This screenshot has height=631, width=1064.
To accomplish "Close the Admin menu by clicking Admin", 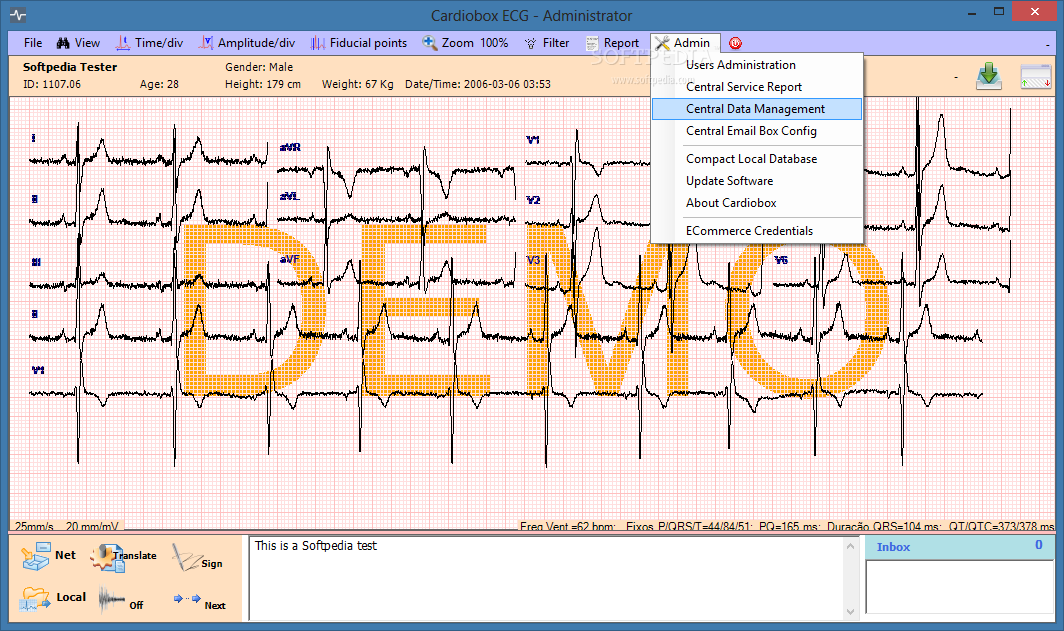I will pyautogui.click(x=683, y=43).
